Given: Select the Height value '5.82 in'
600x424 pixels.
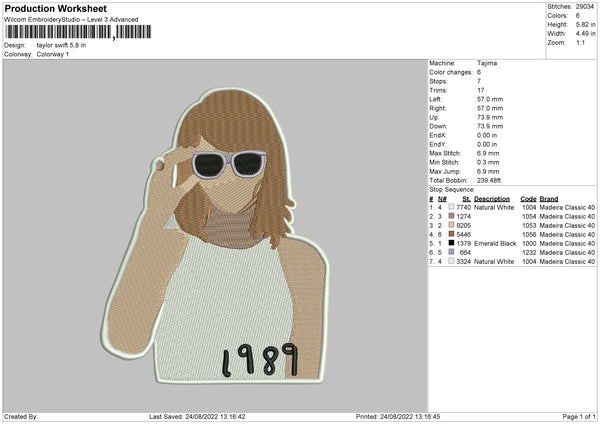Looking at the screenshot, I should tap(585, 24).
